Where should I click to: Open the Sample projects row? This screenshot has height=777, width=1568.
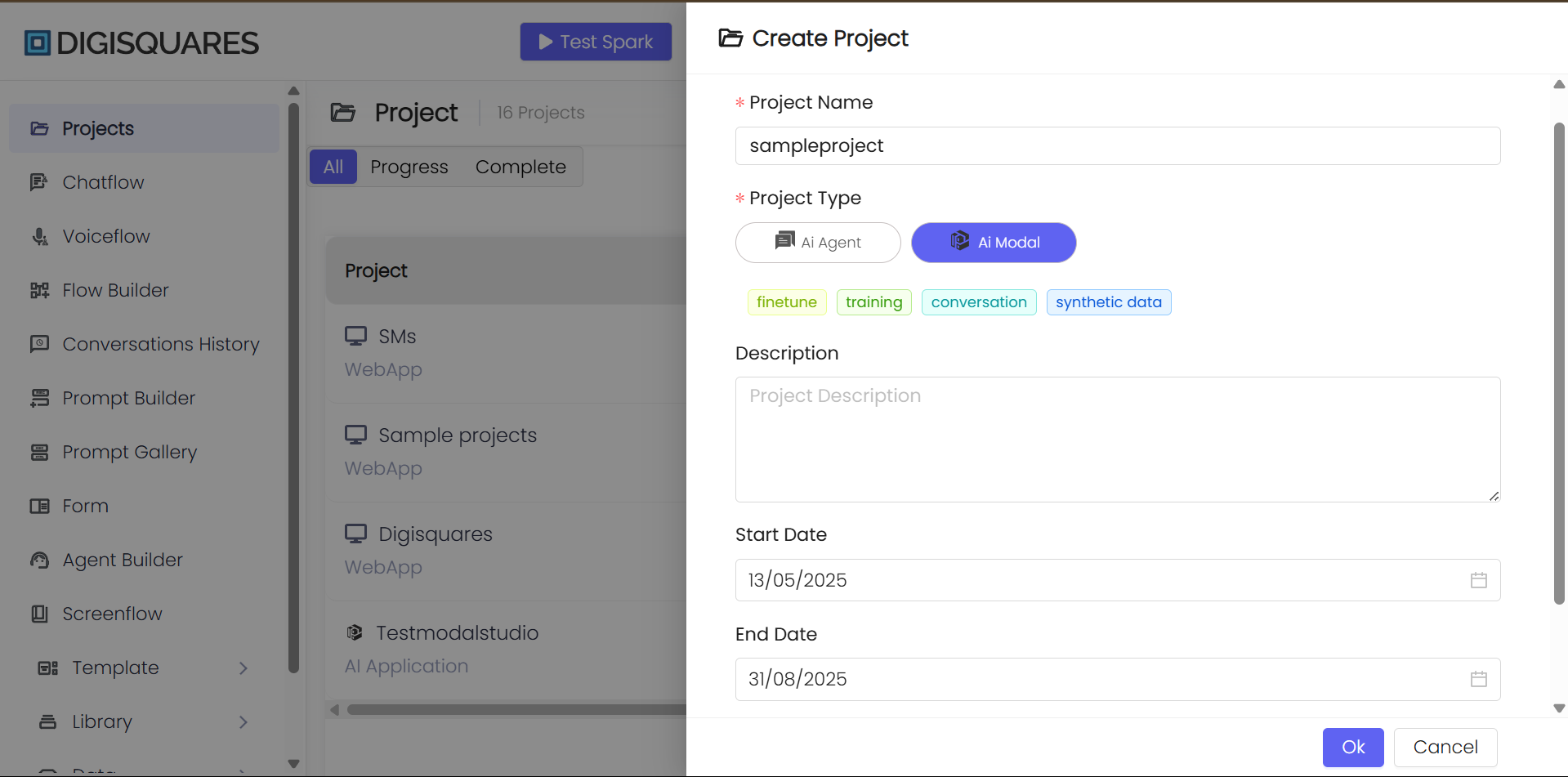click(x=507, y=452)
